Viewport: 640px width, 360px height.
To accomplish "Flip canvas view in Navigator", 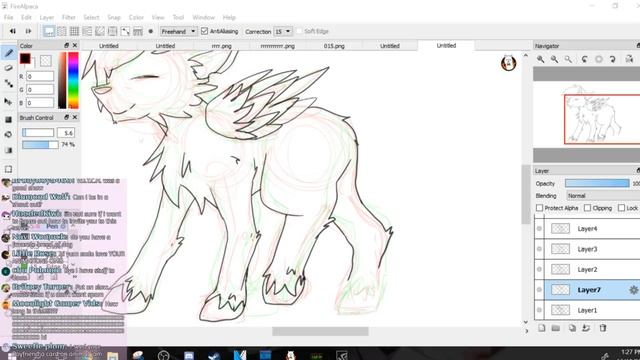I will (629, 59).
